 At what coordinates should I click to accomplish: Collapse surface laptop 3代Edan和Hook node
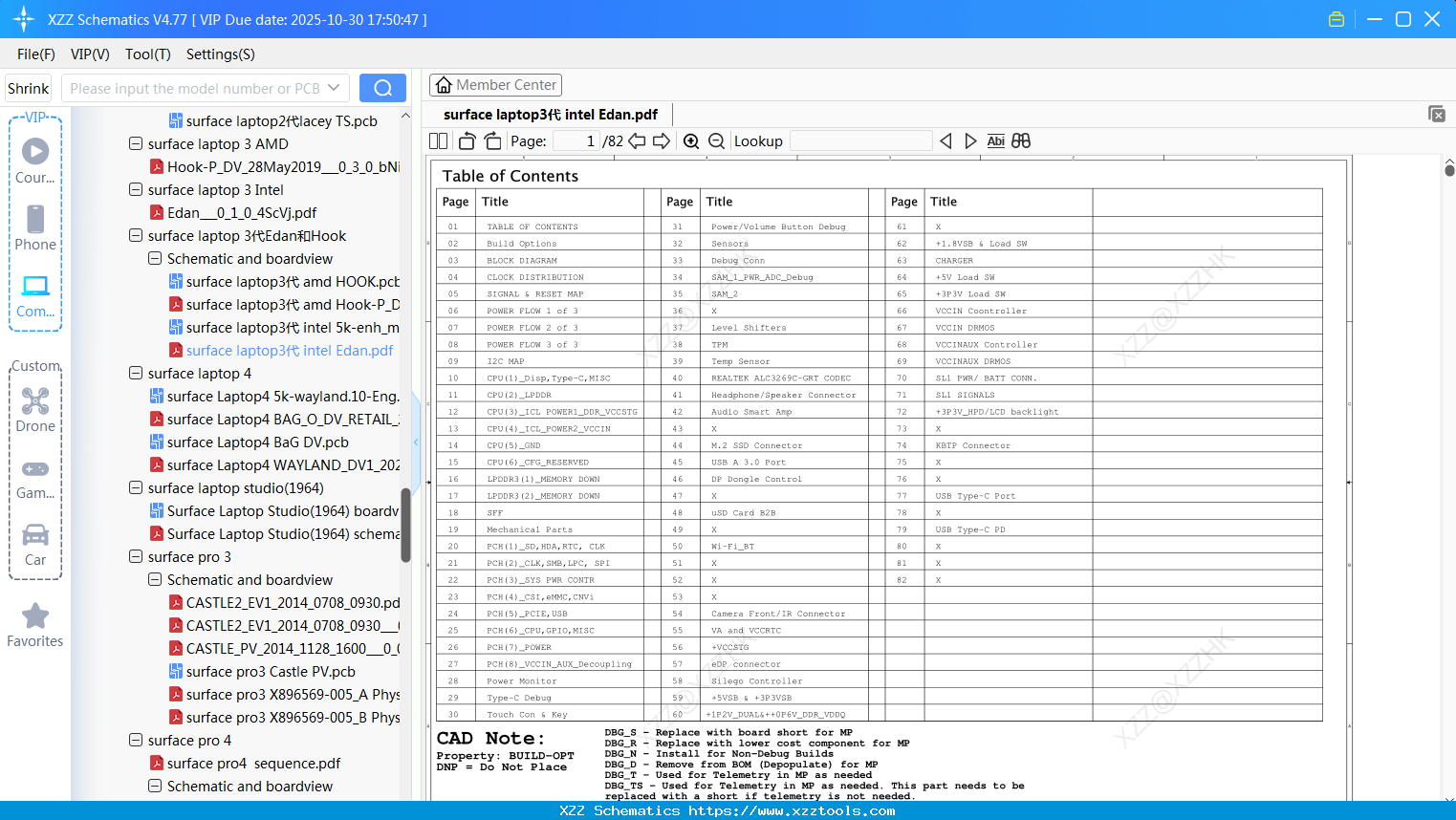point(136,236)
